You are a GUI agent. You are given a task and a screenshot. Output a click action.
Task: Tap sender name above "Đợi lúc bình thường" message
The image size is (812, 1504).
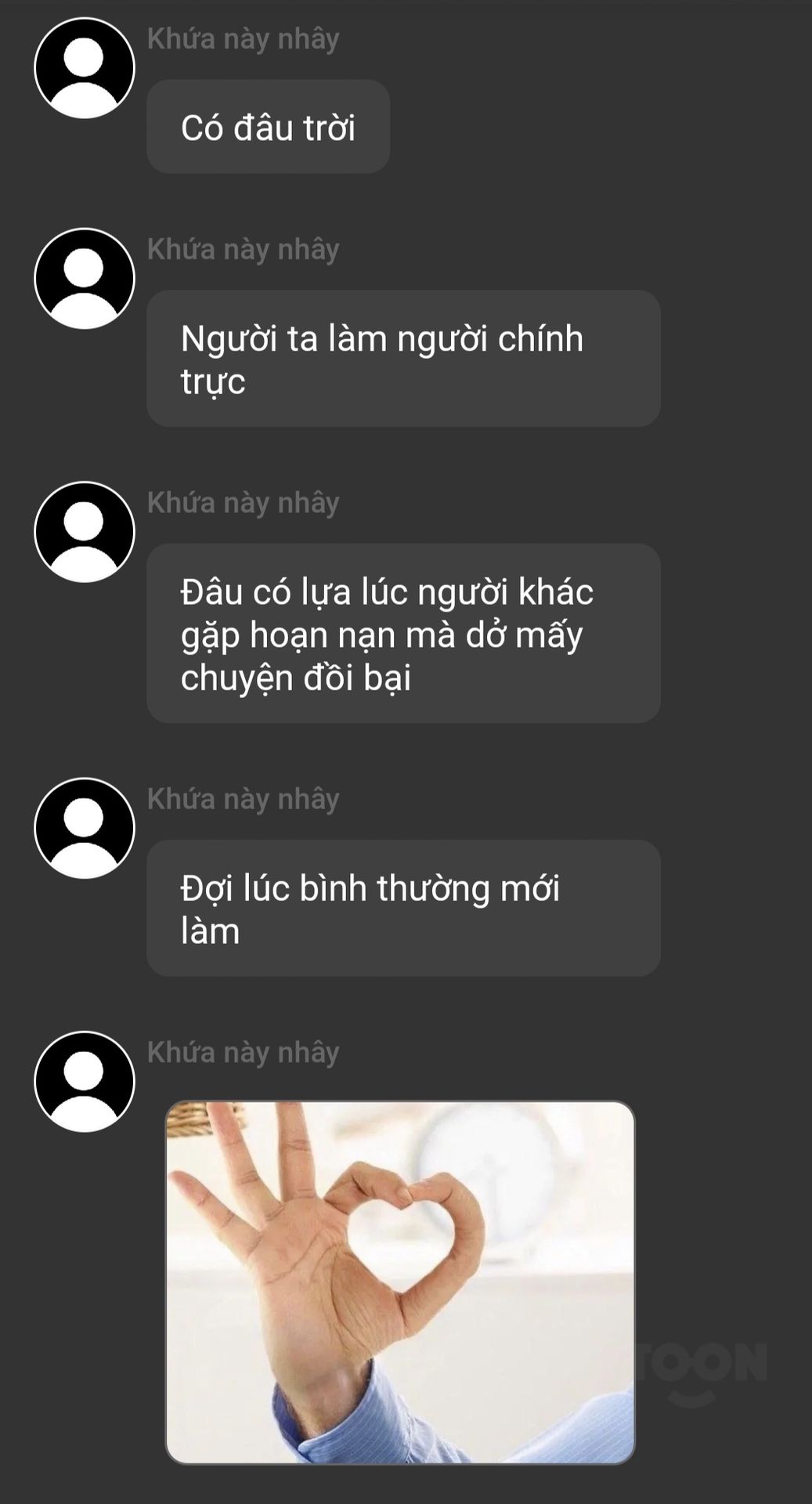click(244, 799)
